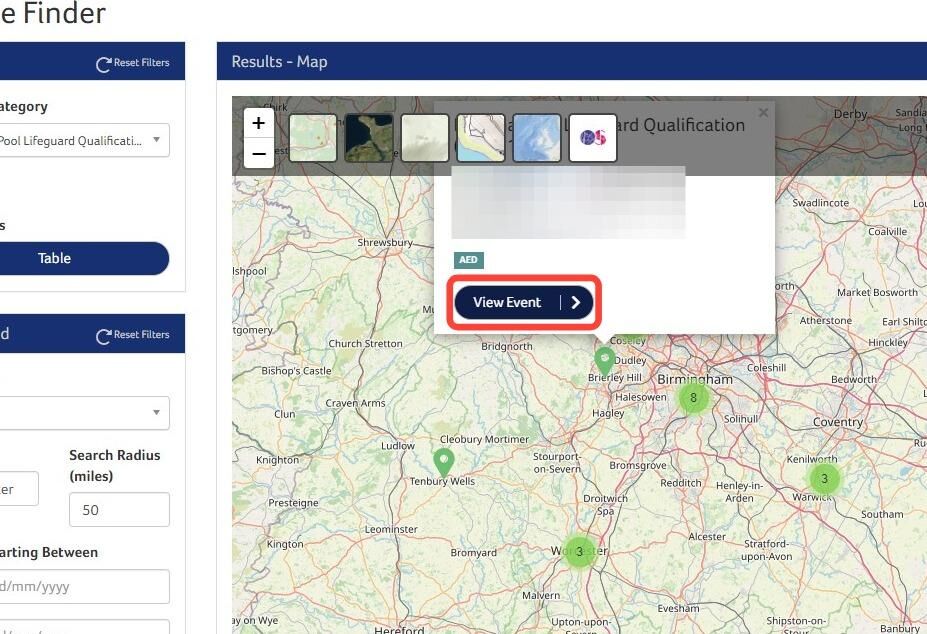
Task: Click the Church Stretton label on the map
Action: tap(365, 344)
